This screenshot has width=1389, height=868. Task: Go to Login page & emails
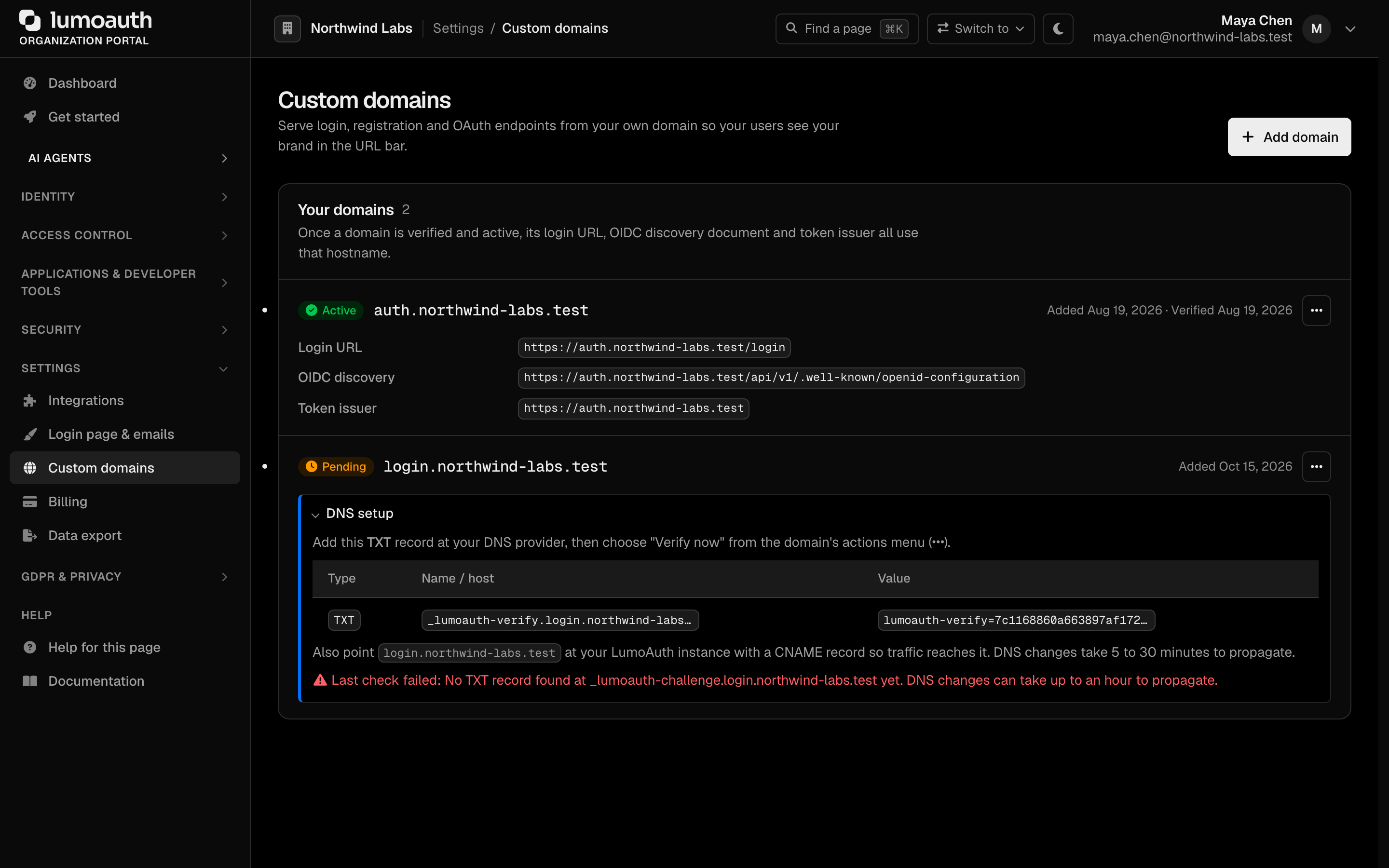pyautogui.click(x=125, y=434)
